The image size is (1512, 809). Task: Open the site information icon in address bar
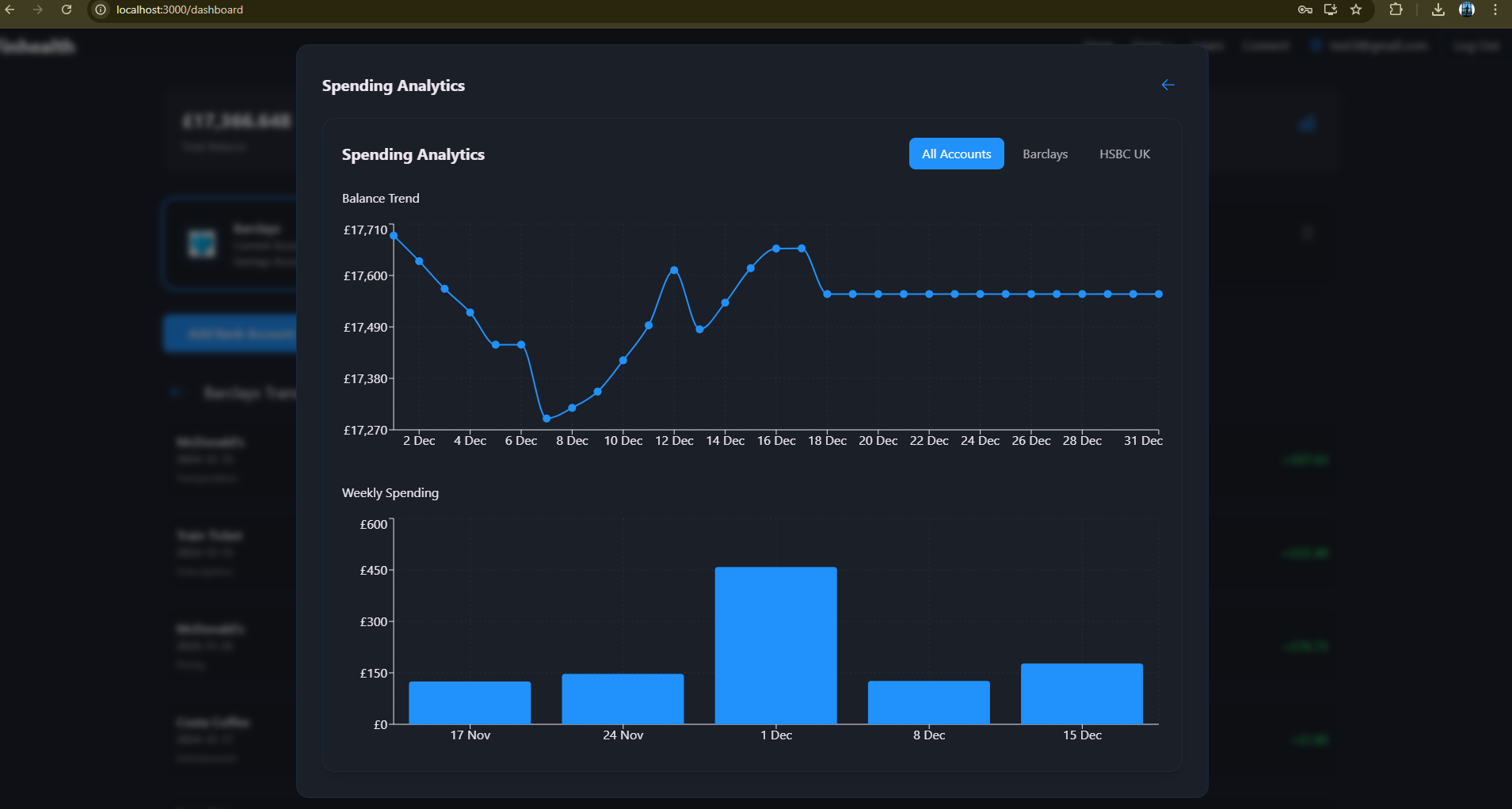pyautogui.click(x=101, y=9)
